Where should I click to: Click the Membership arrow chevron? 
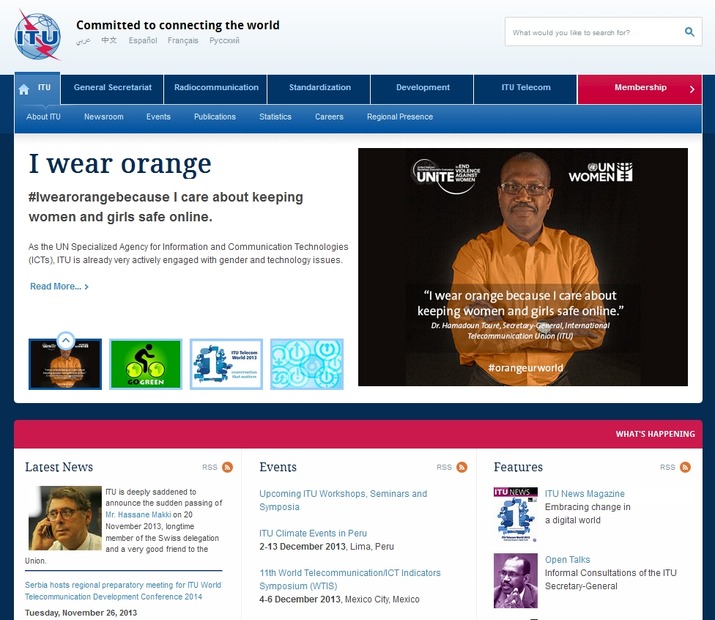pyautogui.click(x=692, y=89)
